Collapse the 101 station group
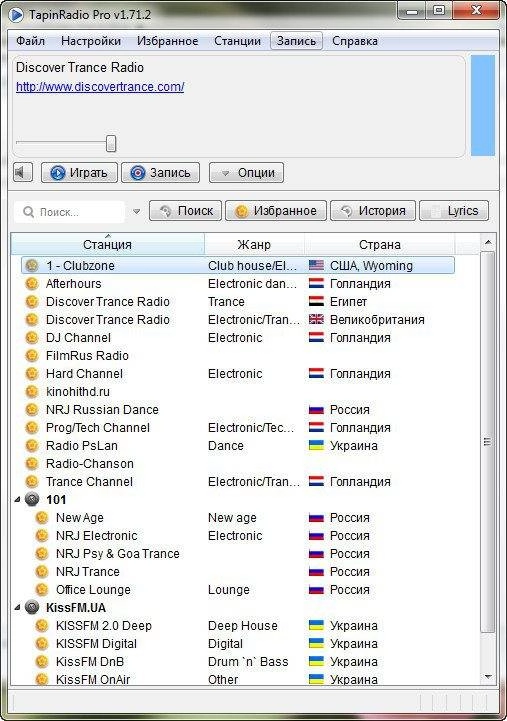The width and height of the screenshot is (507, 721). tap(17, 499)
